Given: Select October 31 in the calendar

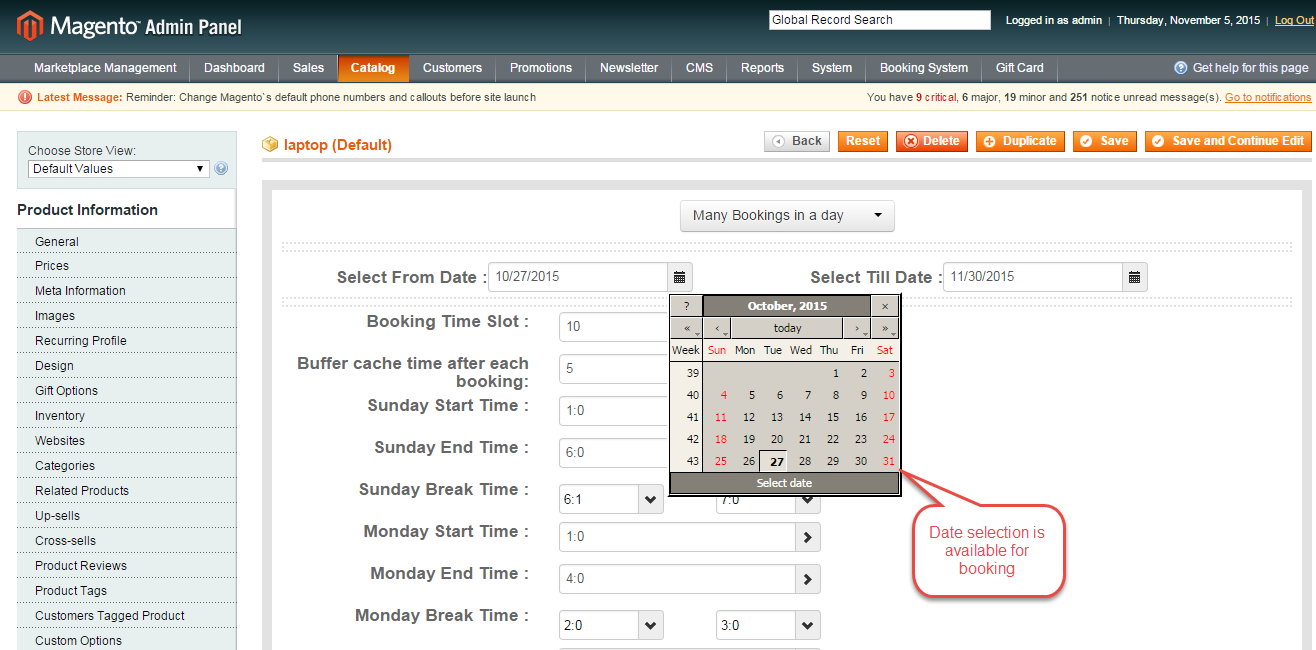Looking at the screenshot, I should pos(886,461).
